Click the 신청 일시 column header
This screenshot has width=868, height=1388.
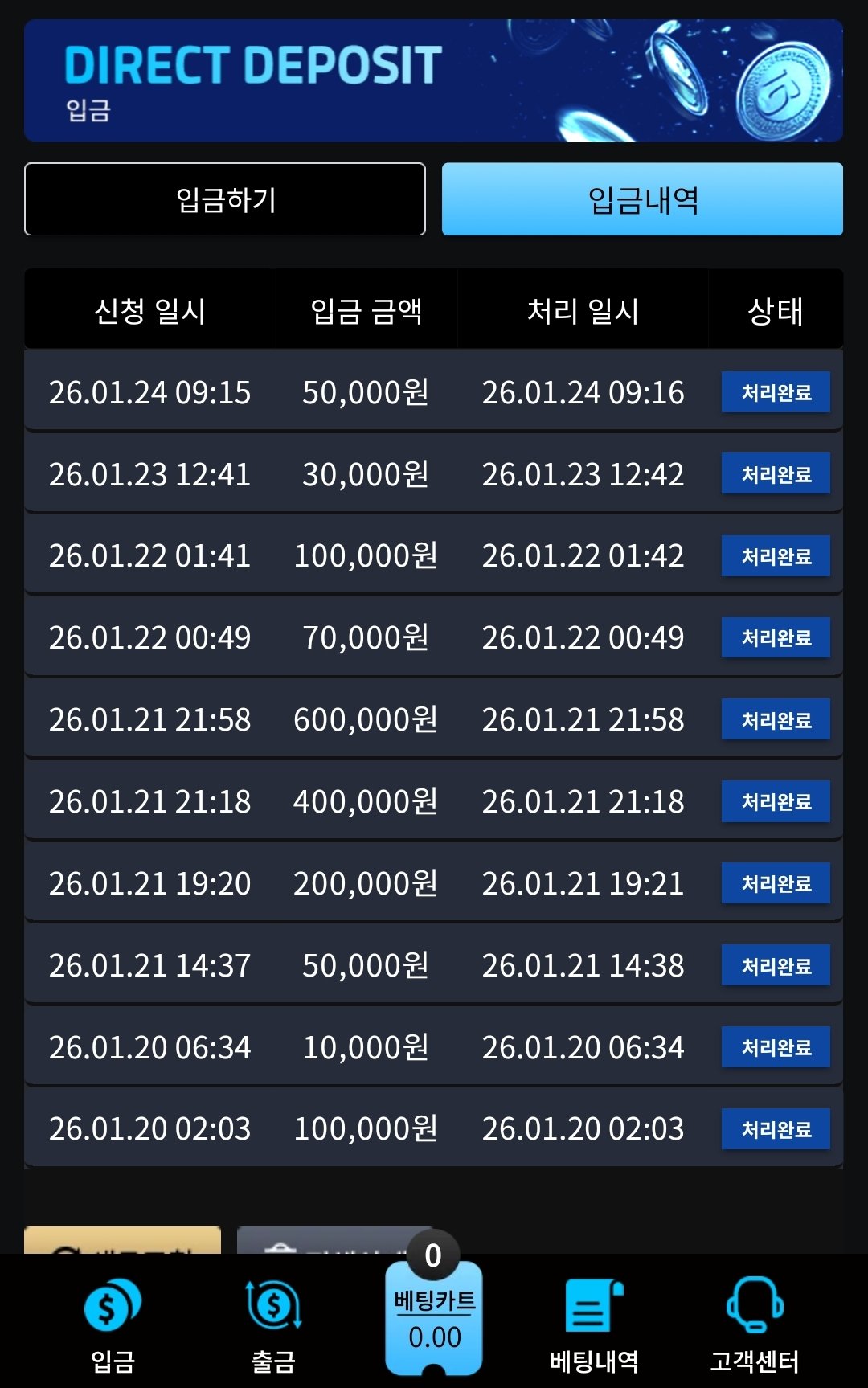click(x=150, y=310)
